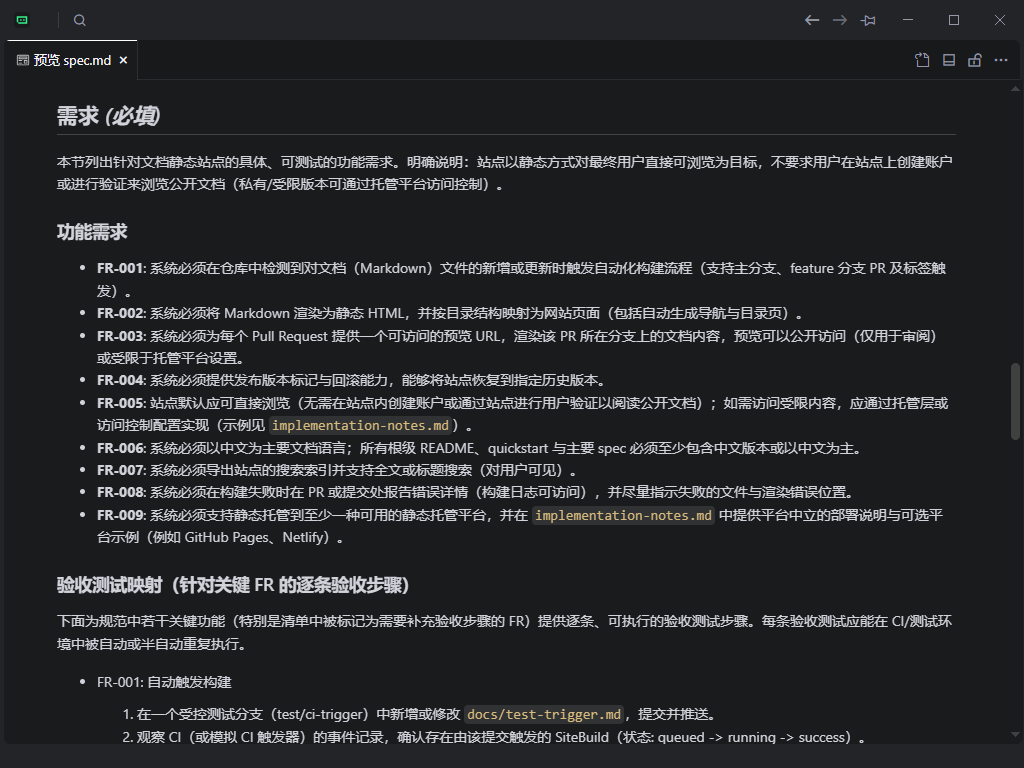Go forward with the right arrow
The height and width of the screenshot is (768, 1024).
pos(840,20)
